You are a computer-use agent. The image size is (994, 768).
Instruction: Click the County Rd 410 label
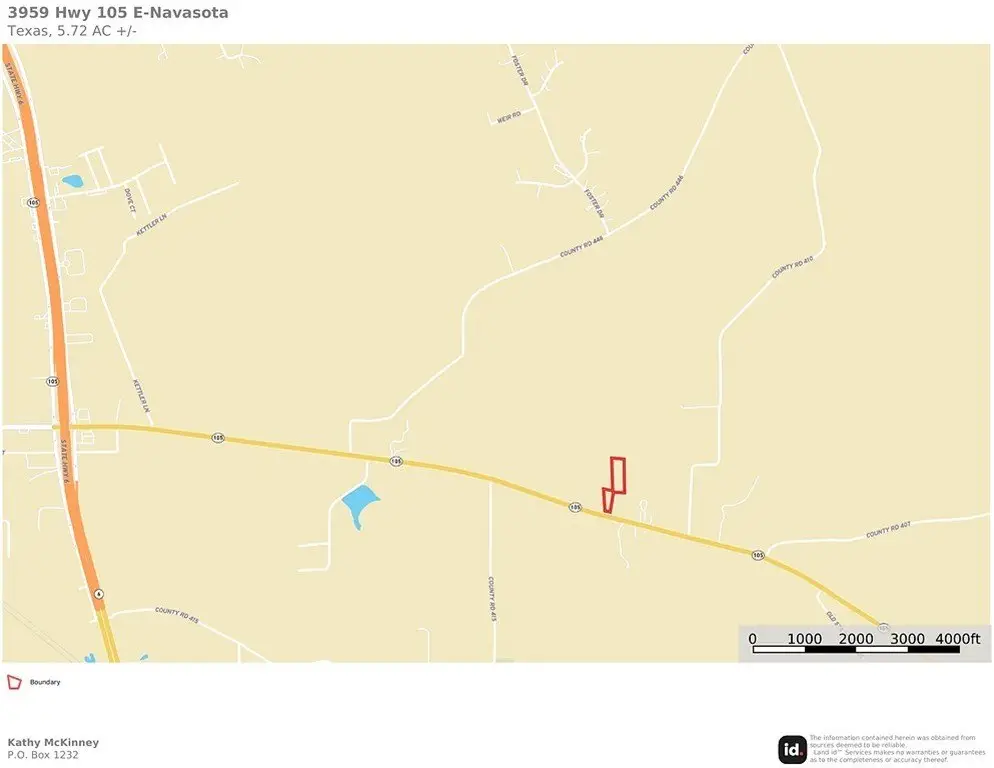coord(792,267)
